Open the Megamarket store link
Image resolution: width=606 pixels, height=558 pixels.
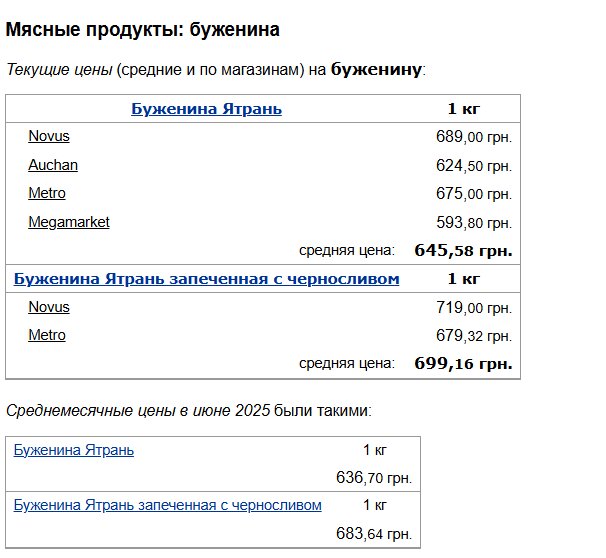pyautogui.click(x=69, y=222)
